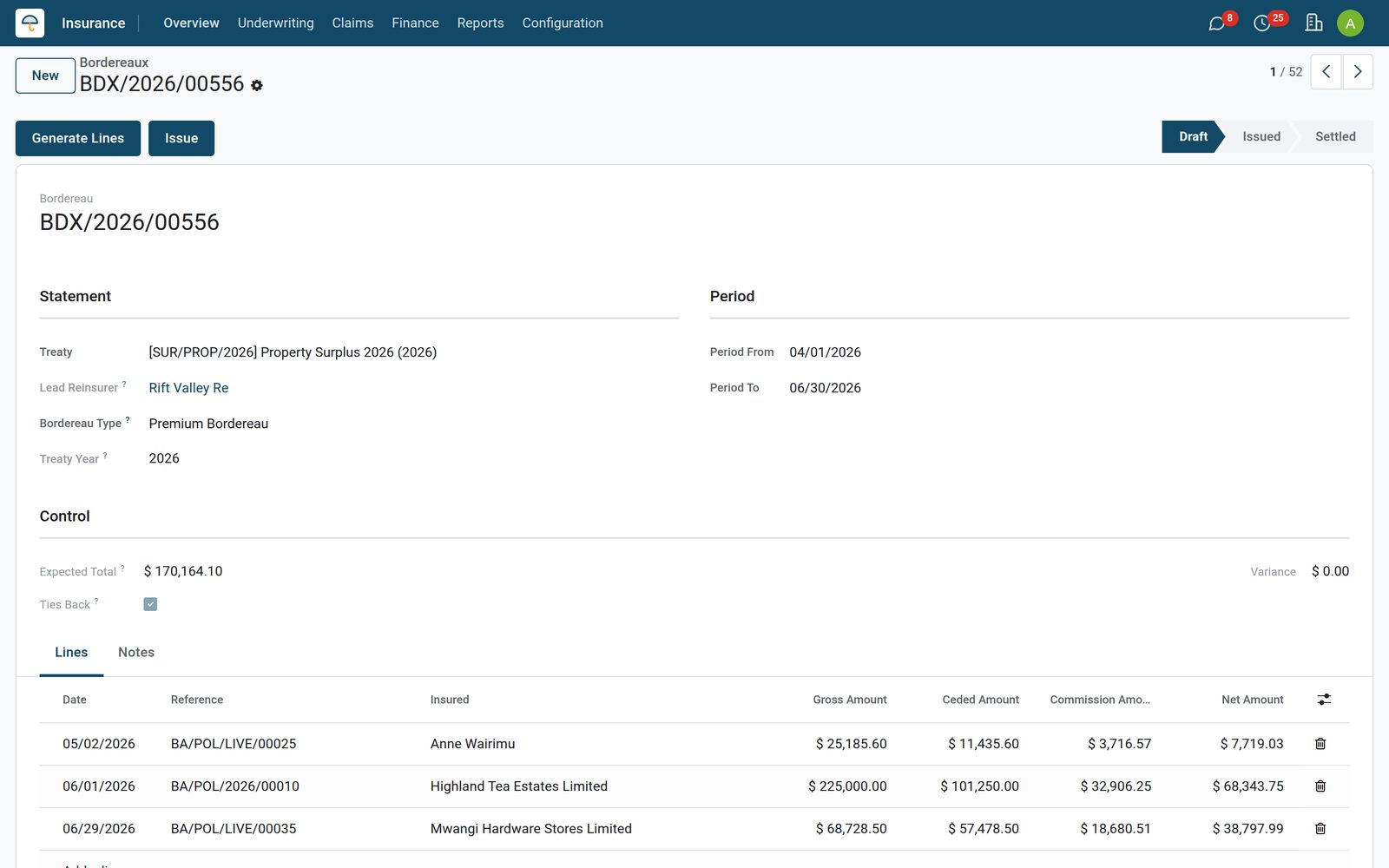The height and width of the screenshot is (868, 1389).
Task: Open the Finance menu
Action: (x=415, y=23)
